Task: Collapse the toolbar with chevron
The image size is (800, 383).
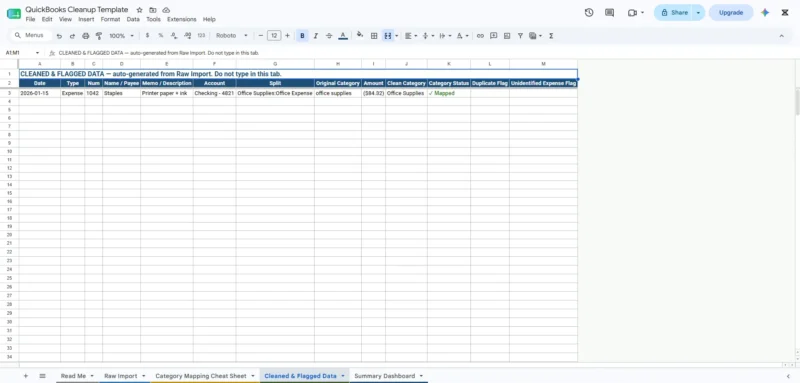Action: click(781, 36)
